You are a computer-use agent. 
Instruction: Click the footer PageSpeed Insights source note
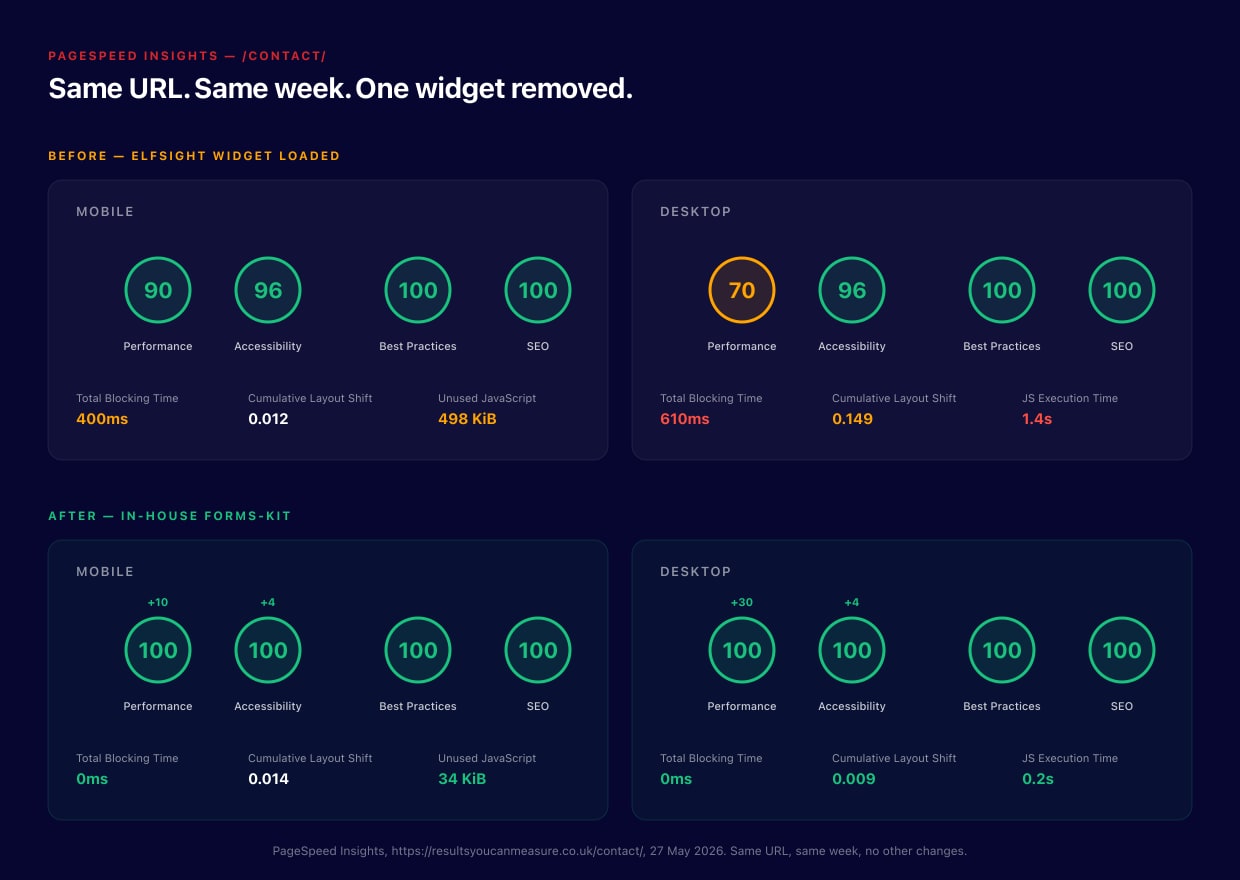(x=620, y=852)
